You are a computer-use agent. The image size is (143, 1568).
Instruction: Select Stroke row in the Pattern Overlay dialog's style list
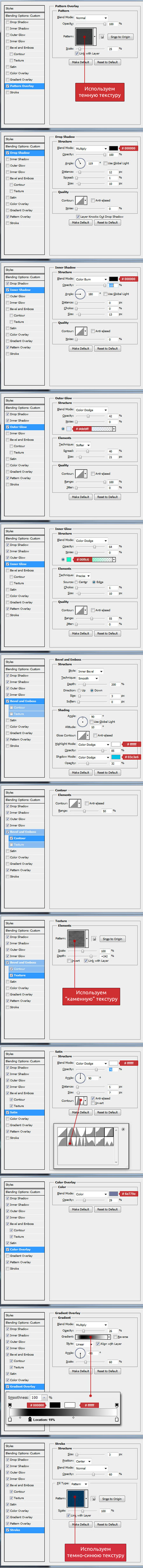point(24,93)
